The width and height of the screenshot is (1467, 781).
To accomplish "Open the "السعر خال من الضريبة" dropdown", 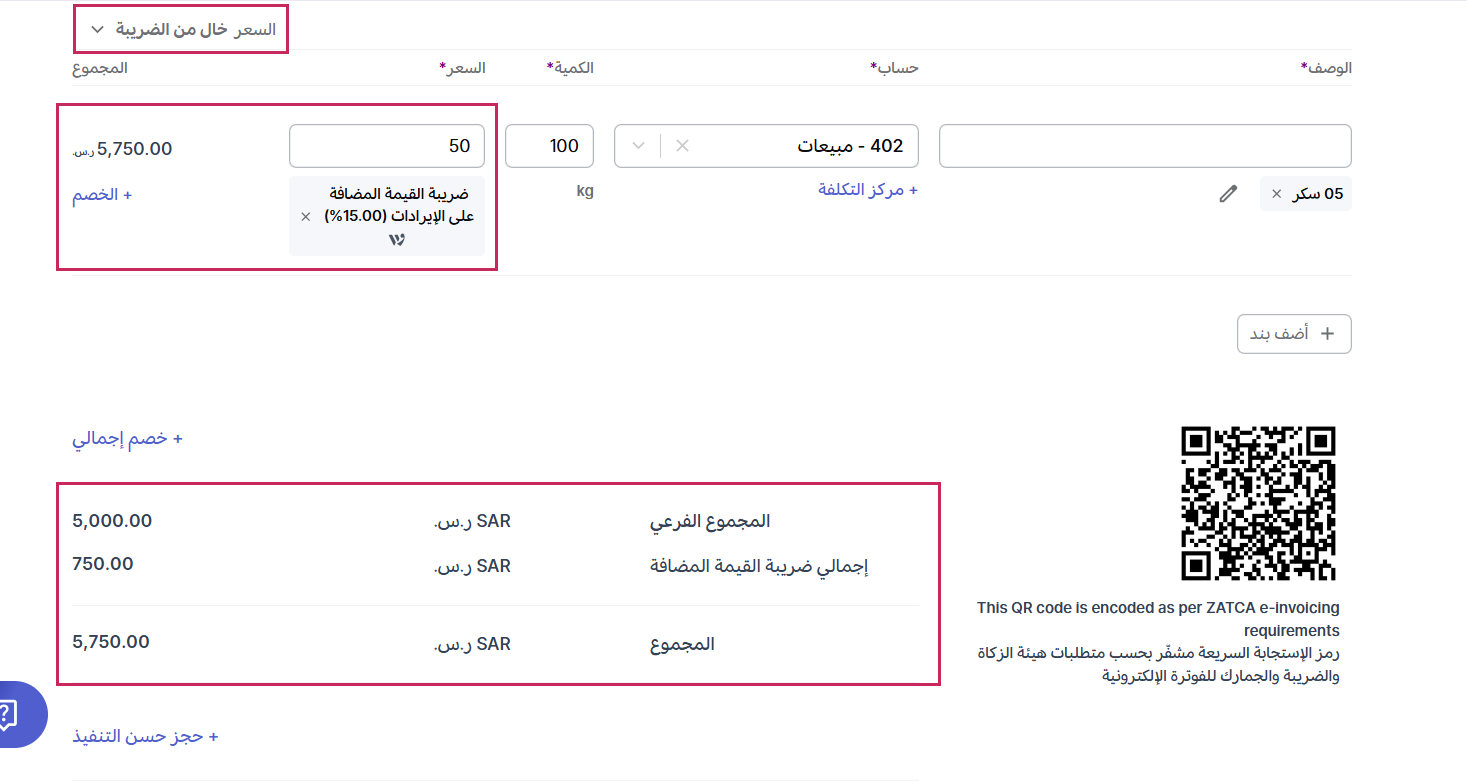I will pos(182,30).
